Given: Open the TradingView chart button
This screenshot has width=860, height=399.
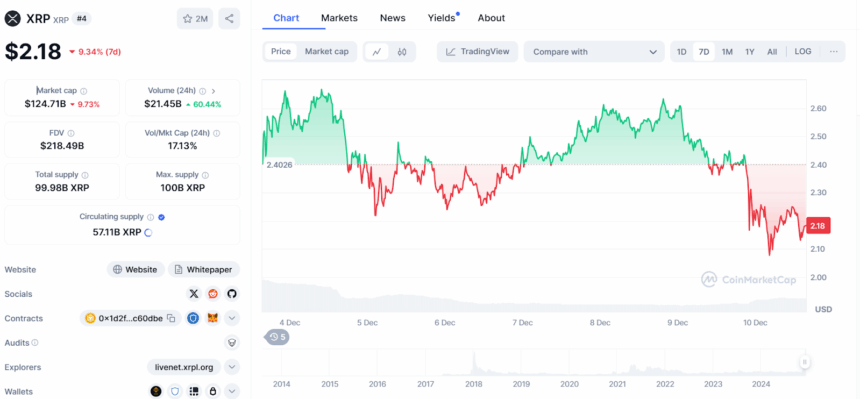Looking at the screenshot, I should 478,52.
